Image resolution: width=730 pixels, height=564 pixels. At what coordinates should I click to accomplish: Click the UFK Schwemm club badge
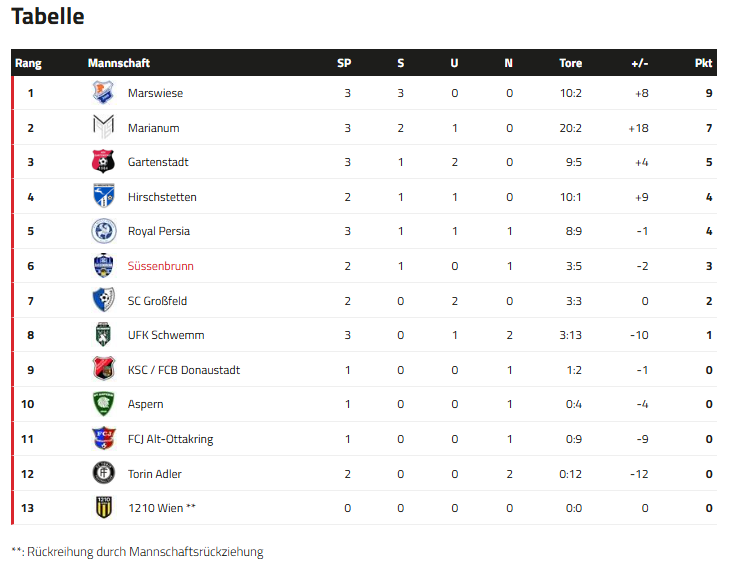pos(104,335)
